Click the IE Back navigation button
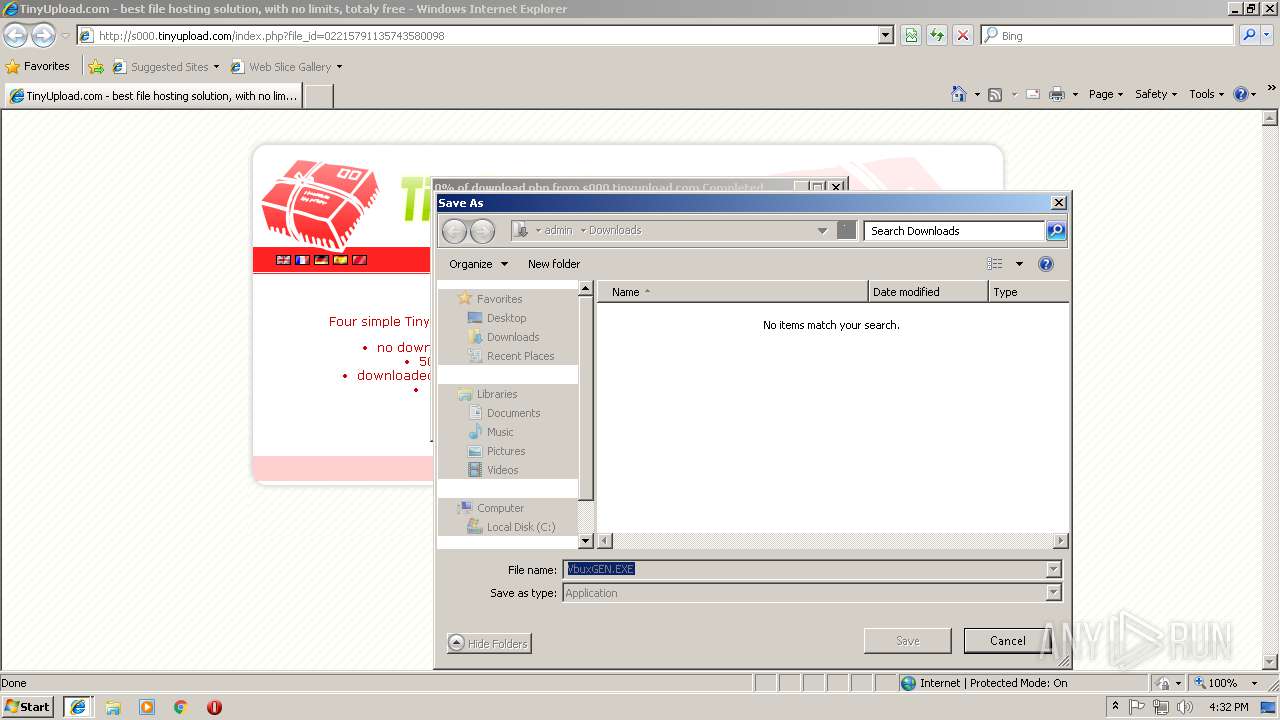Screen dimensions: 1280x720 pyautogui.click(x=15, y=35)
